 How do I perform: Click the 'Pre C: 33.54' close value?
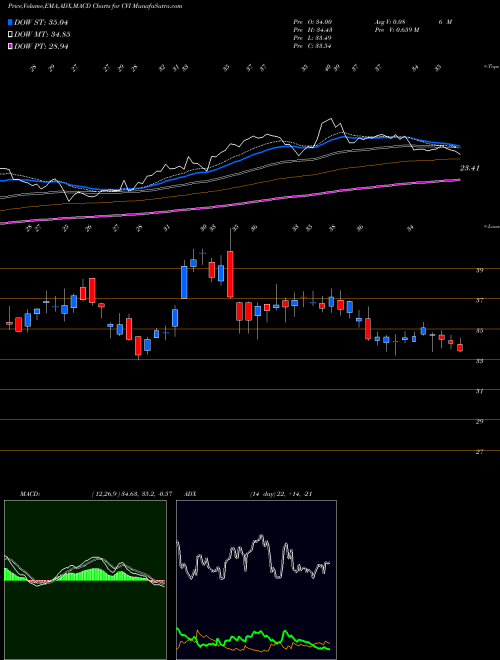(312, 46)
